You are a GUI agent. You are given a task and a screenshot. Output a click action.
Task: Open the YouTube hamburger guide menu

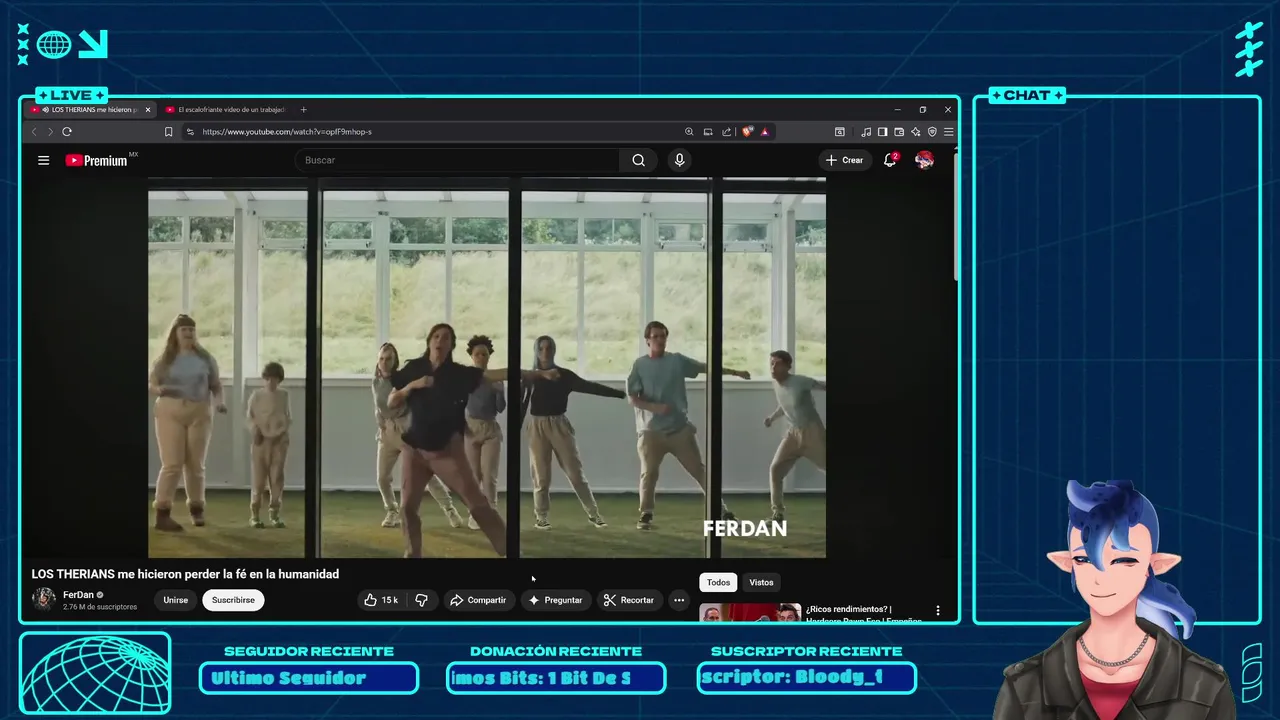click(43, 160)
